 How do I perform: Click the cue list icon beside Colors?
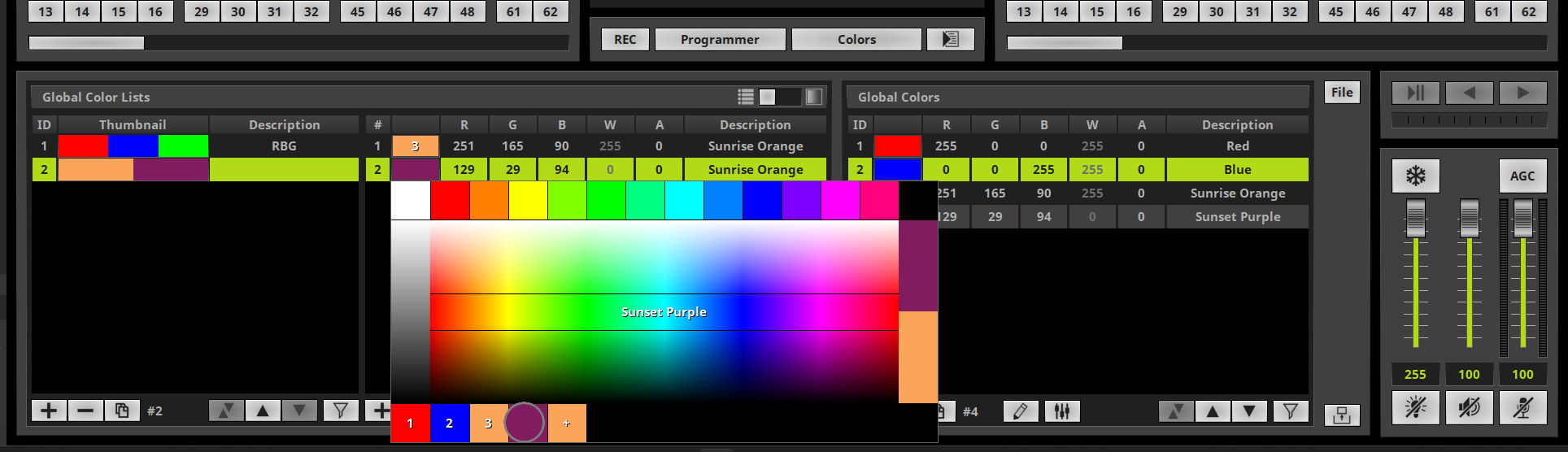[x=950, y=39]
